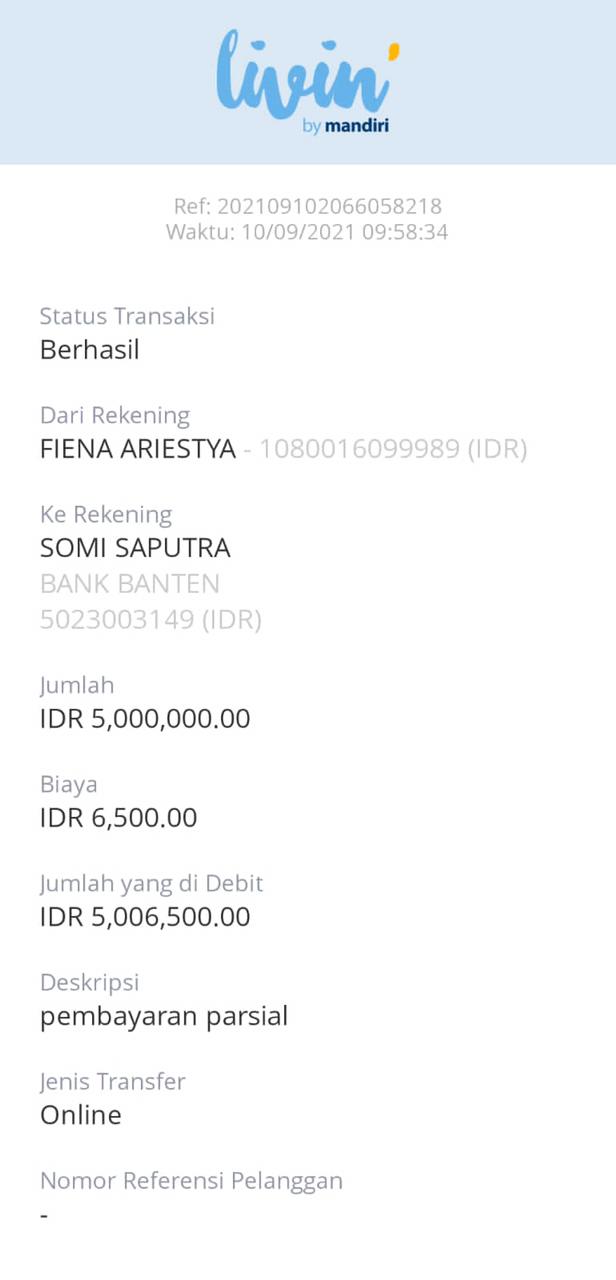Click the Jenis Transfer value Online
616x1280 pixels.
pos(80,1115)
